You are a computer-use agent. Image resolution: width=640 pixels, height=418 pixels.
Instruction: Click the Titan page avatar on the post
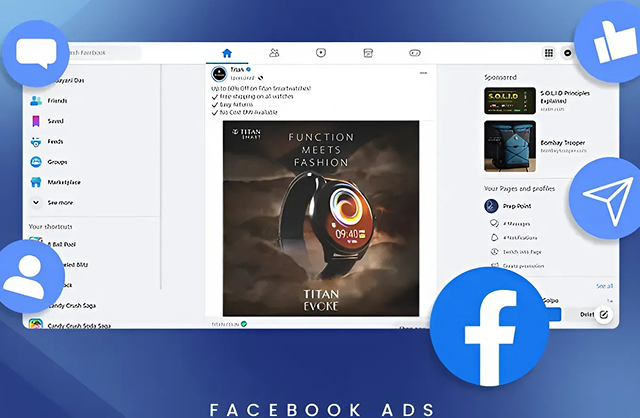point(219,74)
